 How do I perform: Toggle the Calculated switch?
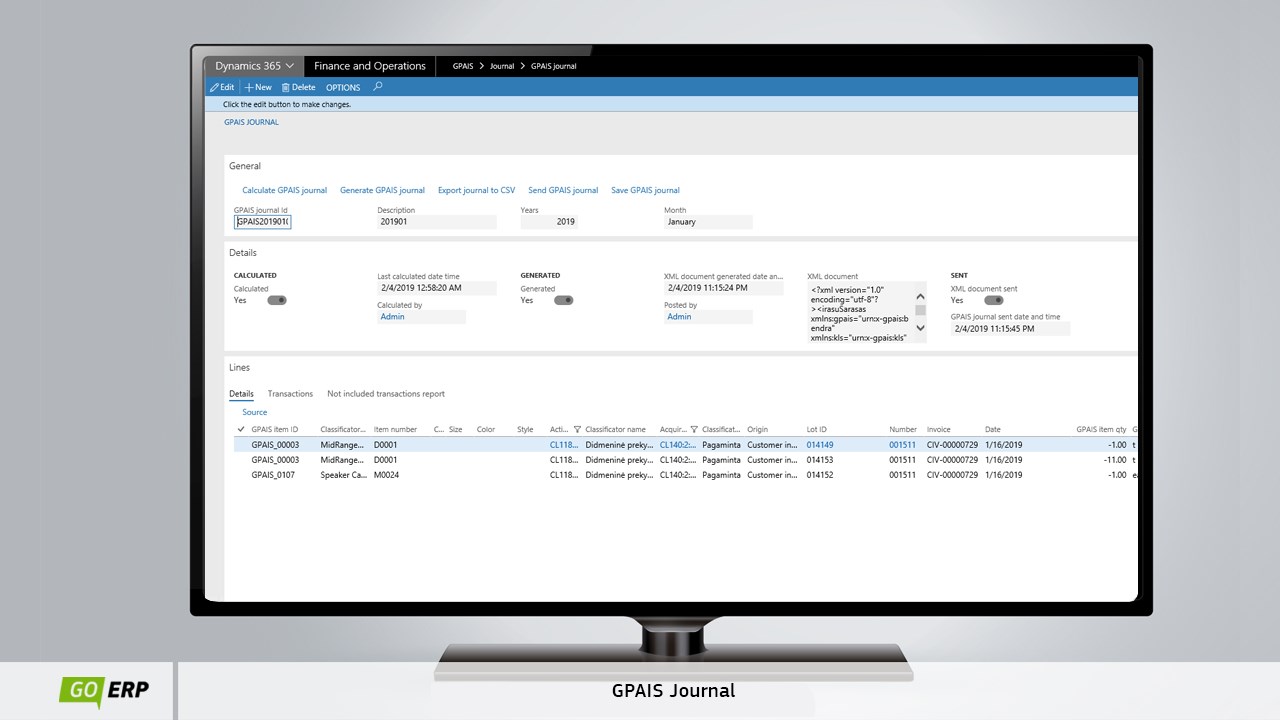277,300
